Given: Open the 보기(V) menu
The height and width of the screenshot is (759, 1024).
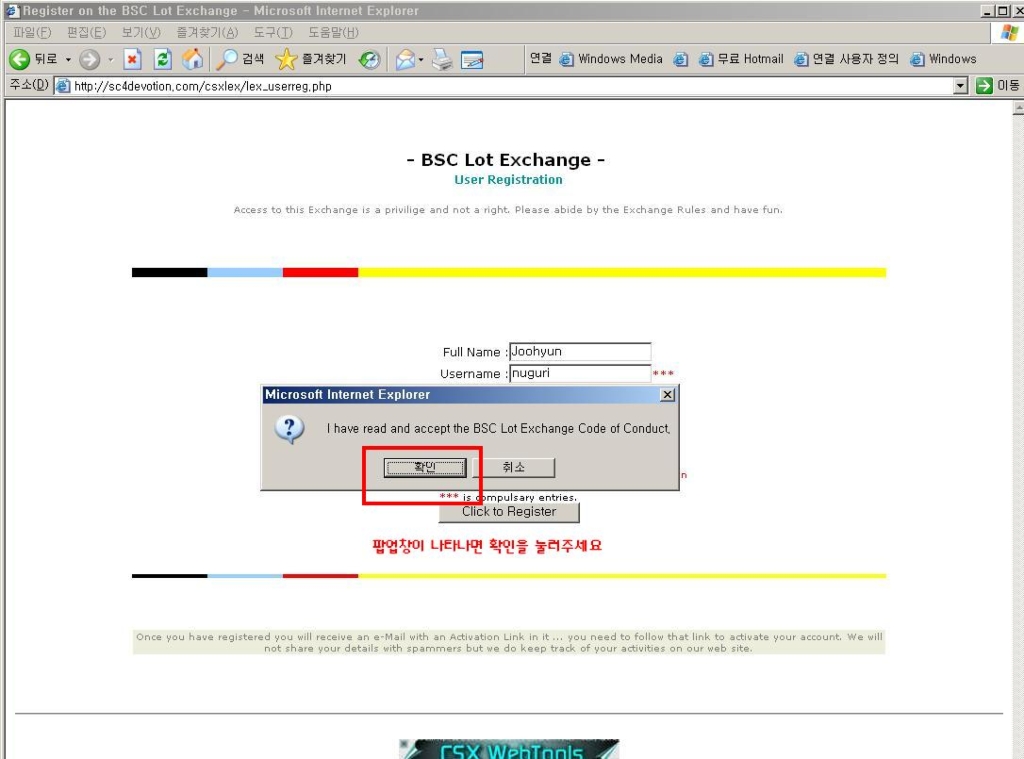Looking at the screenshot, I should coord(141,32).
